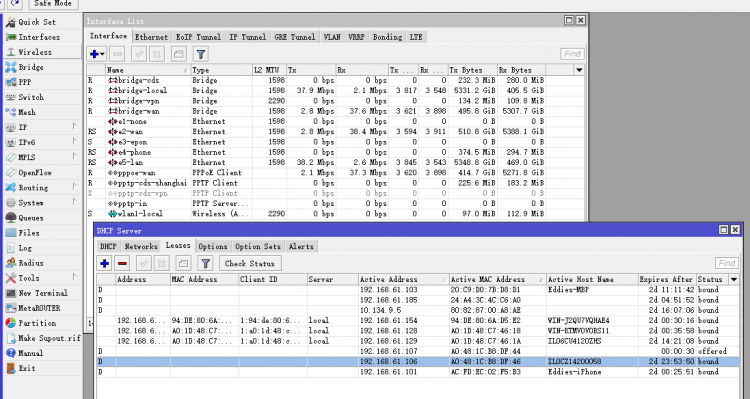750x399 pixels.
Task: Click Exit in sidebar
Action: 27,368
